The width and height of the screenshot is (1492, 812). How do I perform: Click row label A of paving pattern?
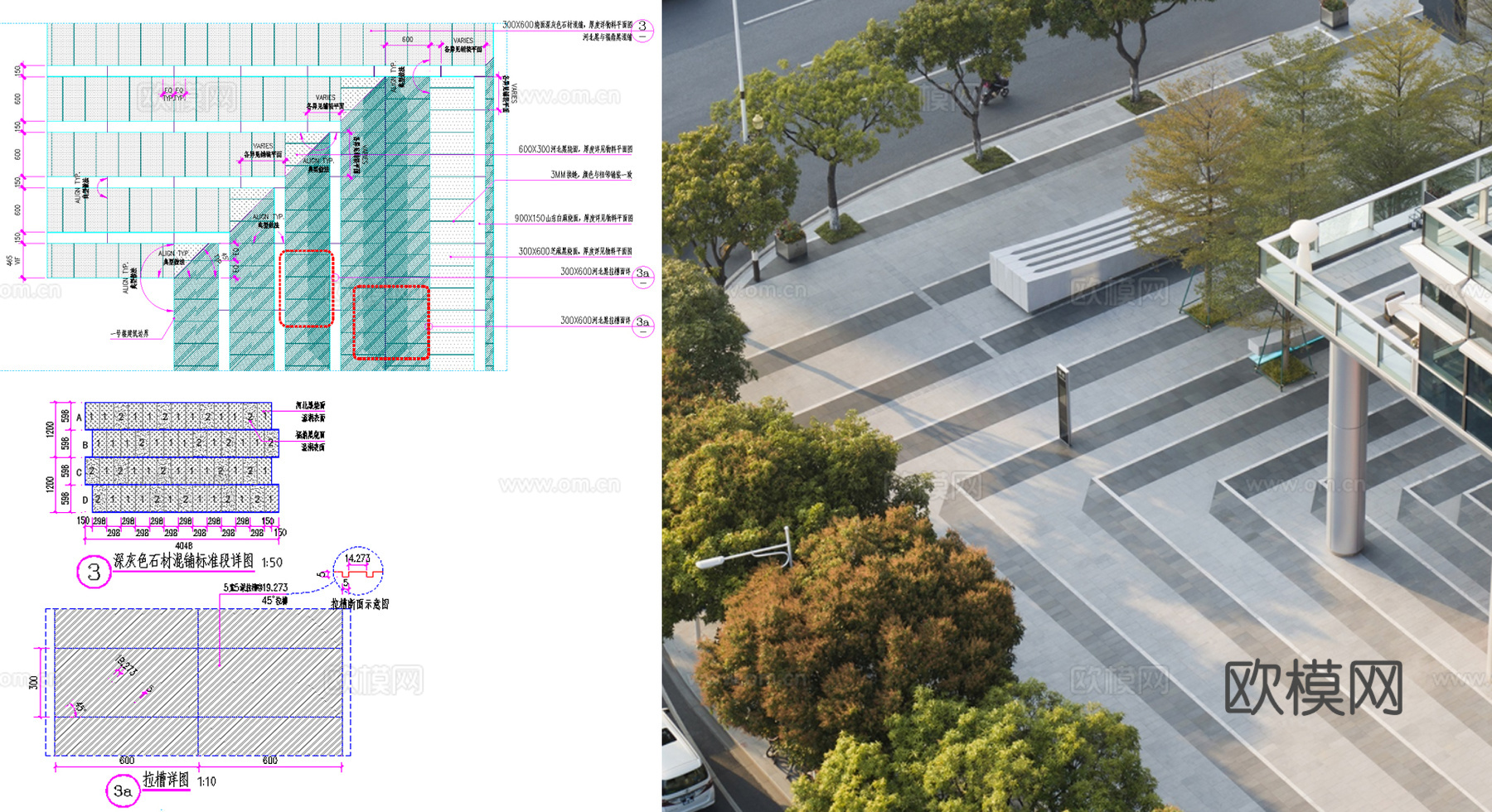point(80,418)
